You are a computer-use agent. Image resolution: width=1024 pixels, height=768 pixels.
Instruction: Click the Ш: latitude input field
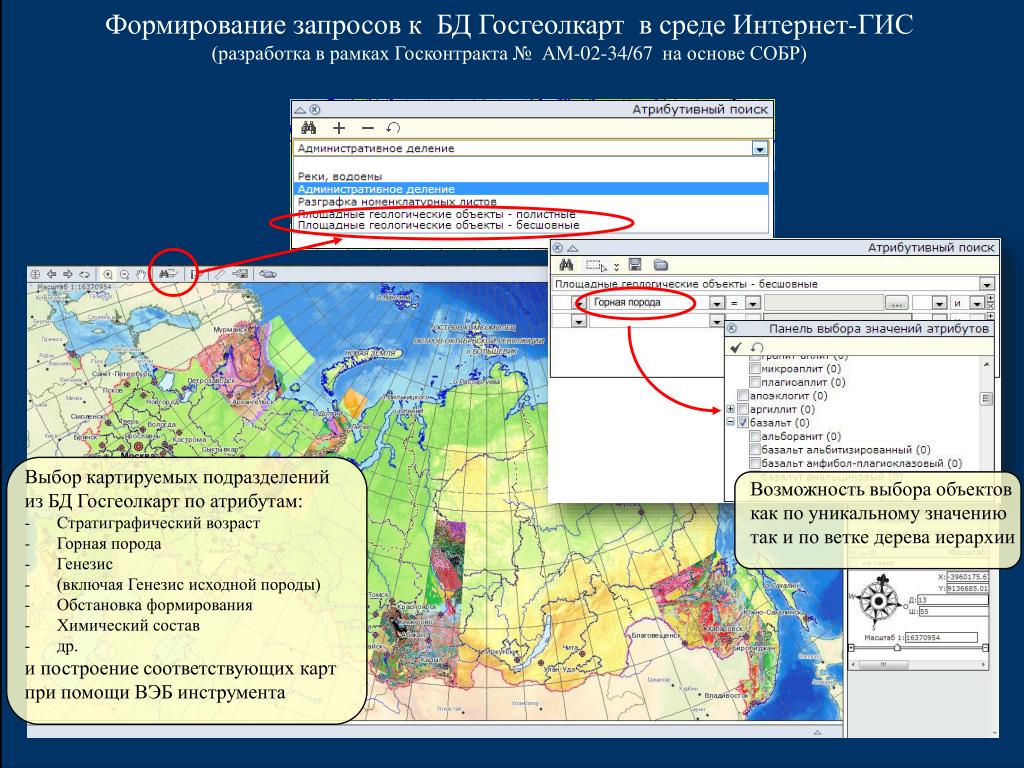tap(953, 611)
